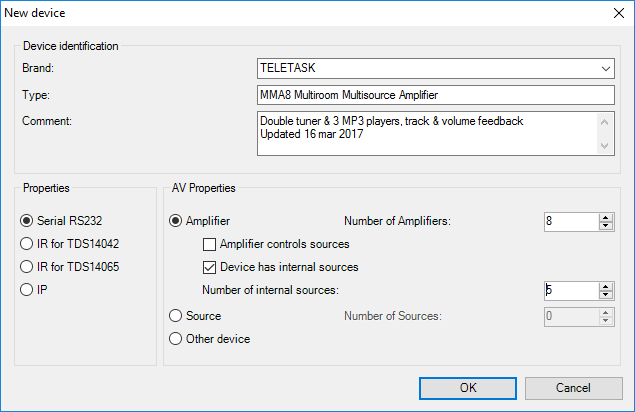
Task: Open the Brand dropdown list
Action: click(606, 69)
